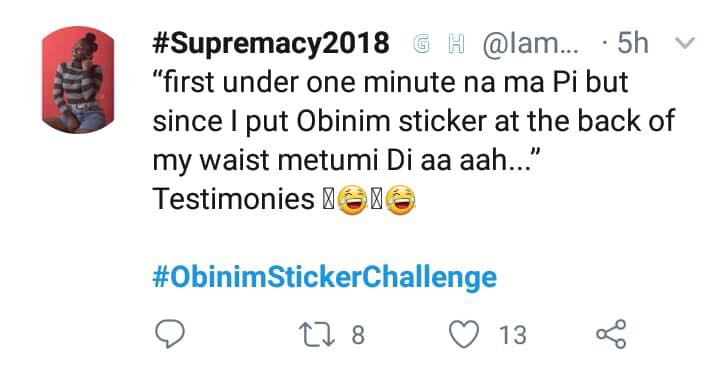Select the first laughing-tears emoji
Screen dimensions: 720x373
(352, 201)
